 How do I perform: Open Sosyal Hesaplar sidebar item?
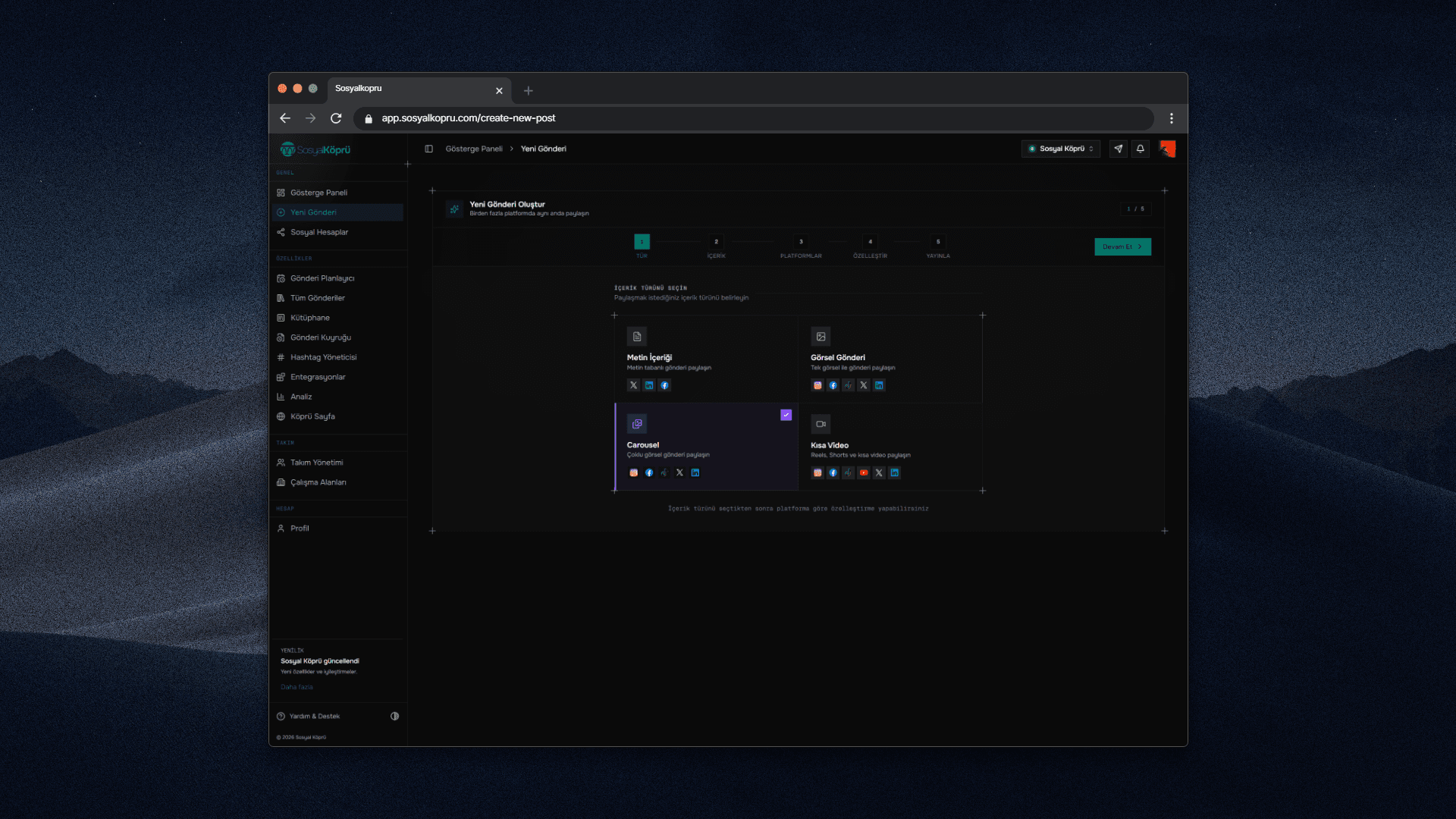[337, 232]
